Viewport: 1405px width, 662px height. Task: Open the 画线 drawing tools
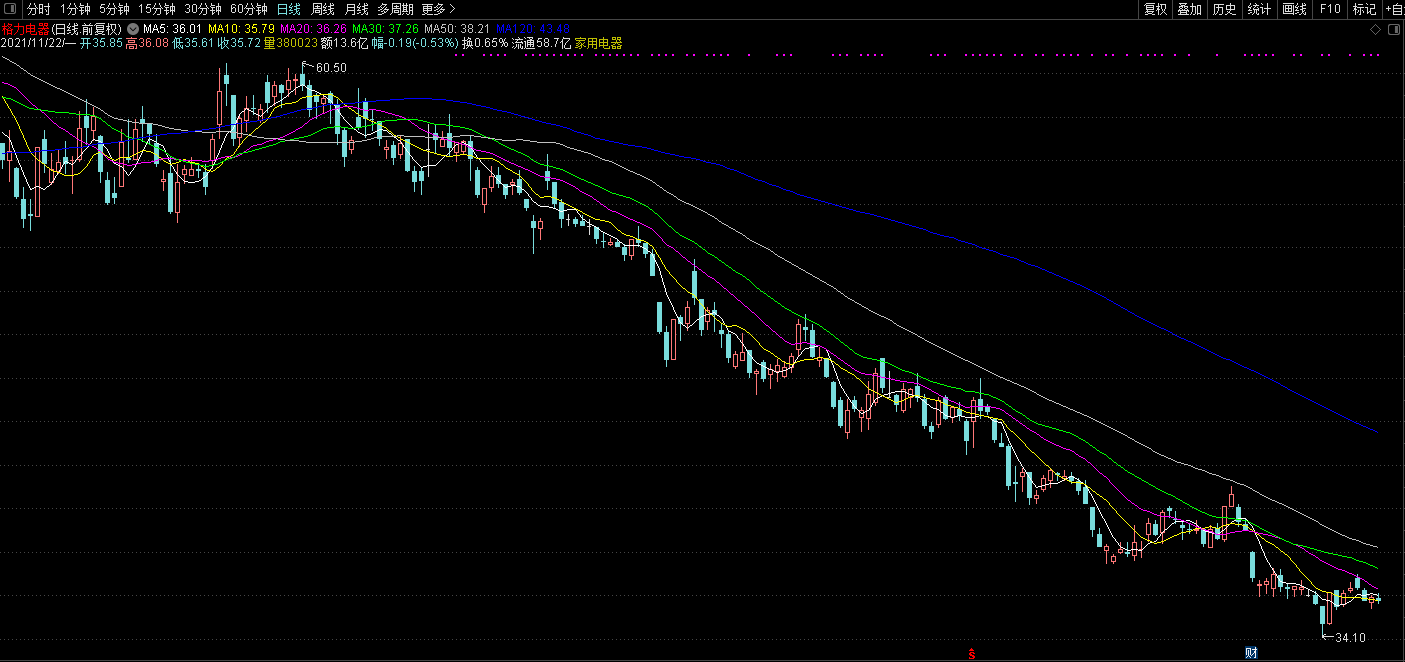click(1294, 9)
